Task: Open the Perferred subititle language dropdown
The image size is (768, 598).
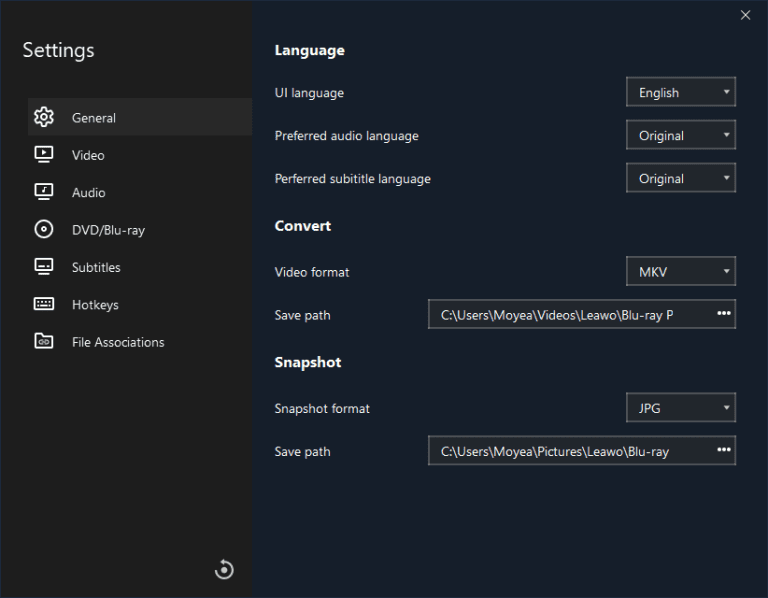Action: click(681, 178)
